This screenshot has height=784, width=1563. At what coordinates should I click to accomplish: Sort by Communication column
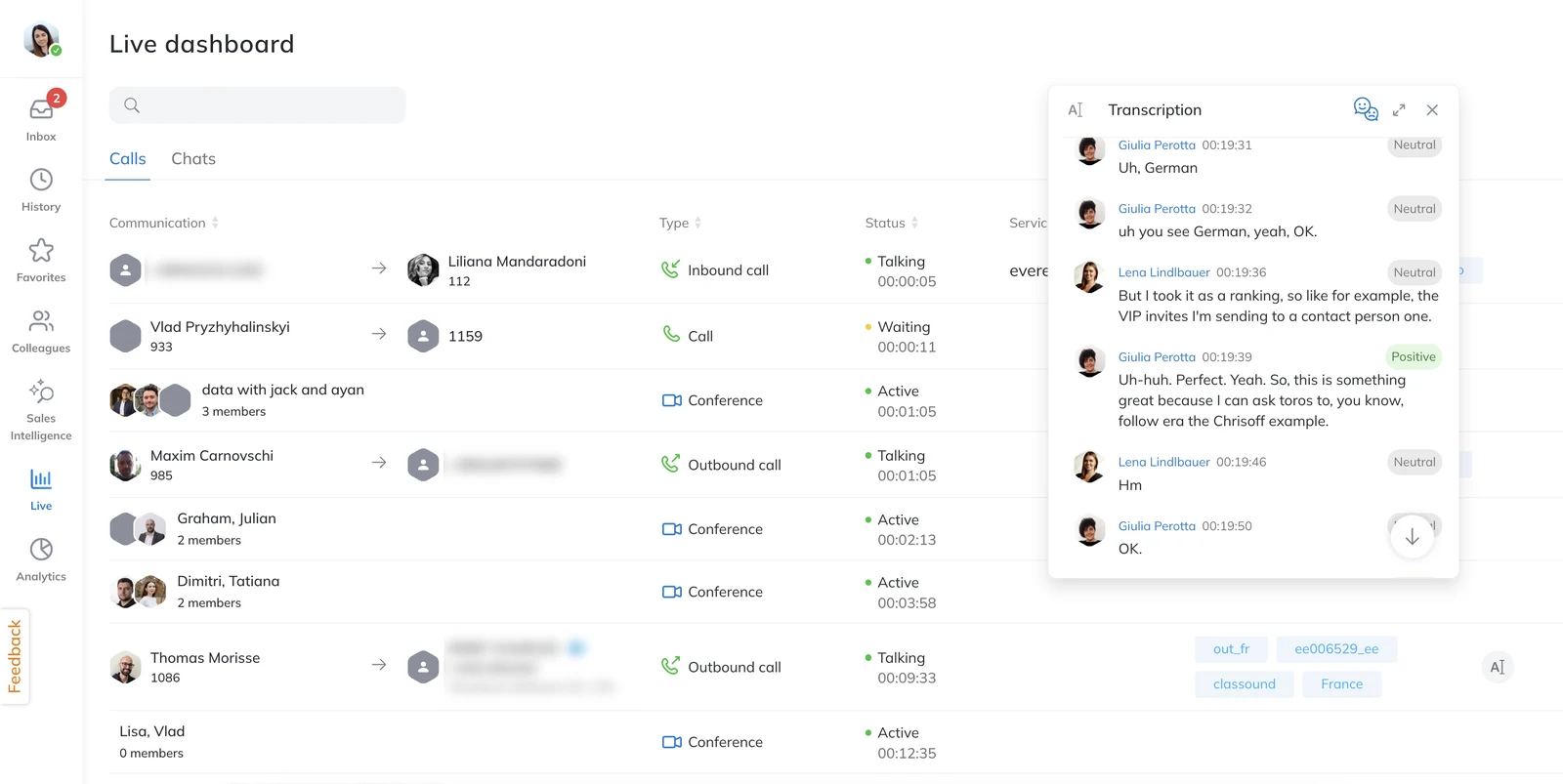tap(215, 223)
